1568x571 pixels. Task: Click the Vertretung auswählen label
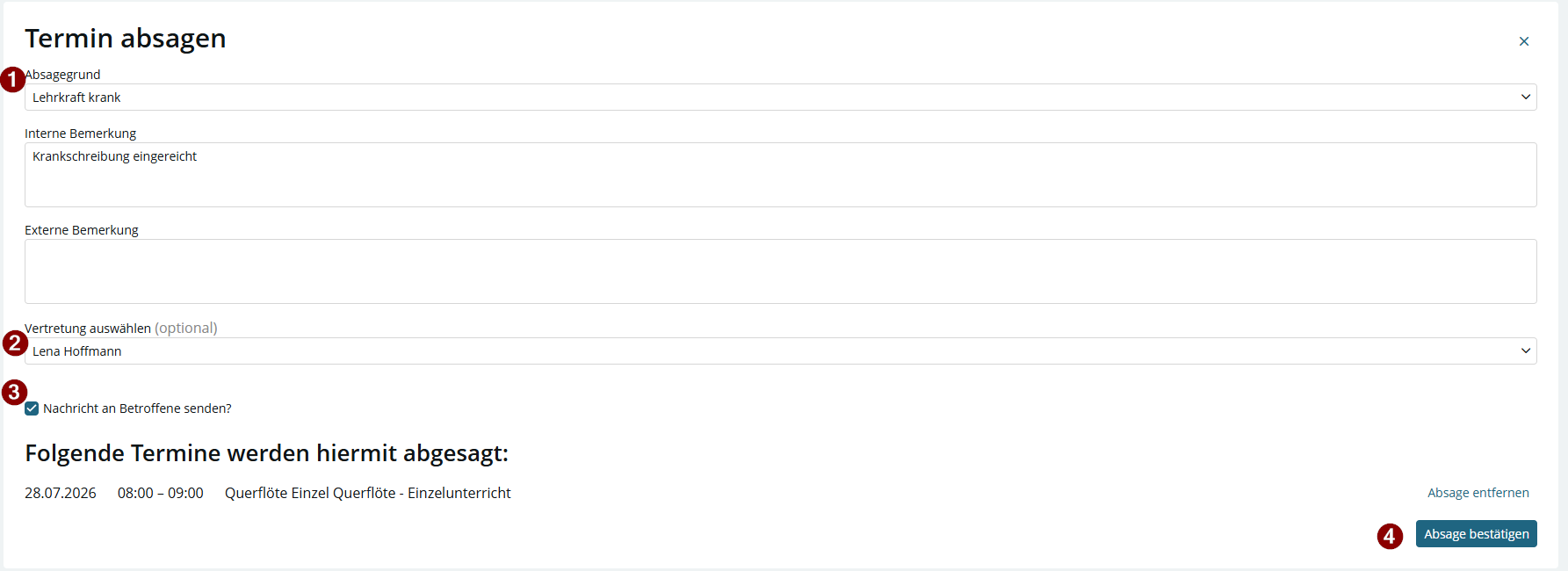click(88, 329)
